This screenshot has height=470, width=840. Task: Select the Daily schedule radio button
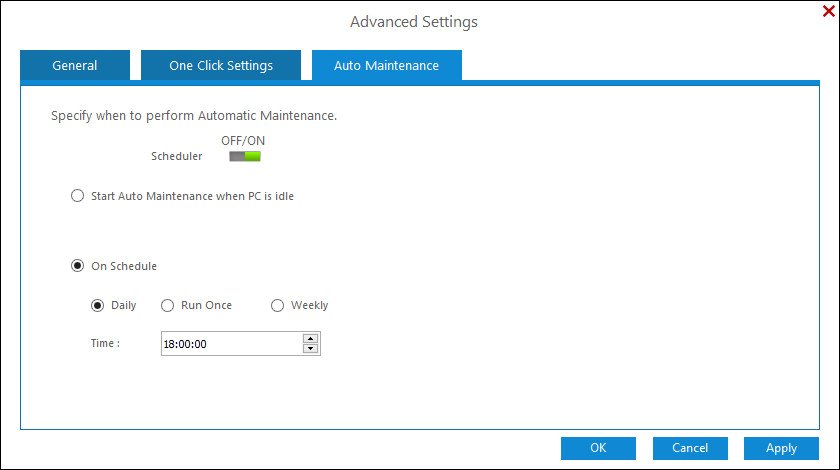98,305
